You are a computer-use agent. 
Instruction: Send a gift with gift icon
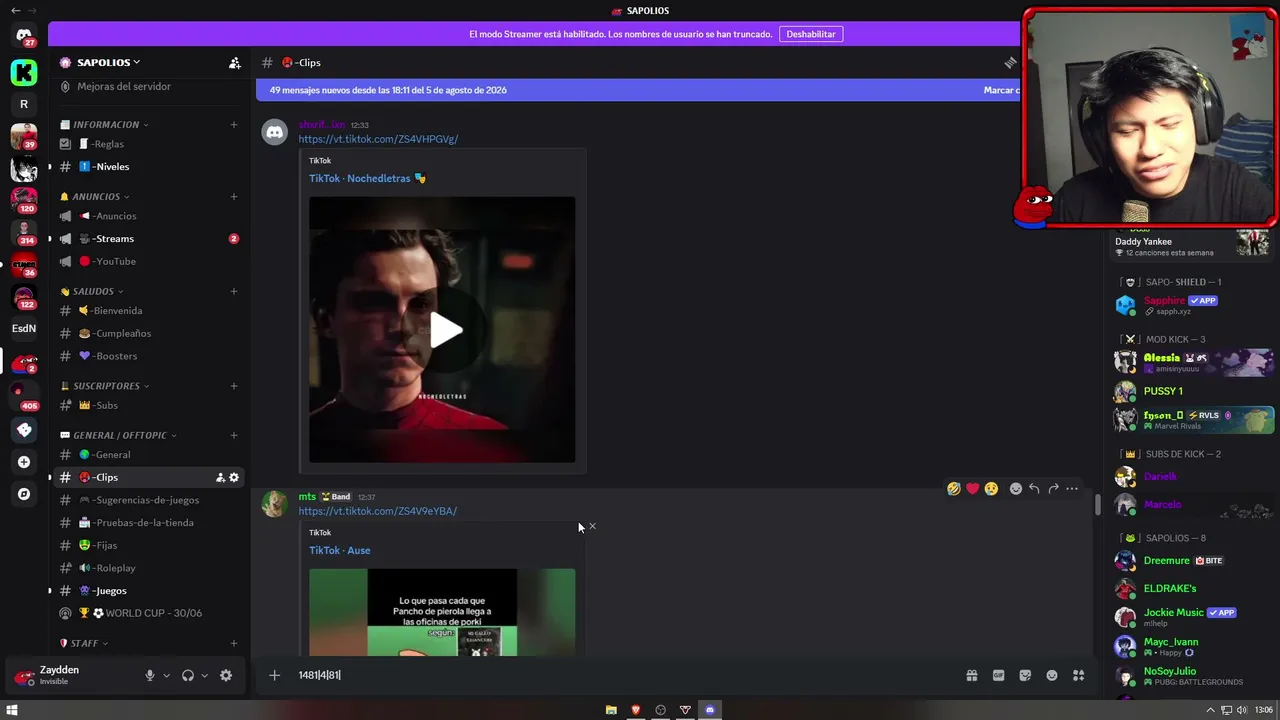tap(971, 676)
